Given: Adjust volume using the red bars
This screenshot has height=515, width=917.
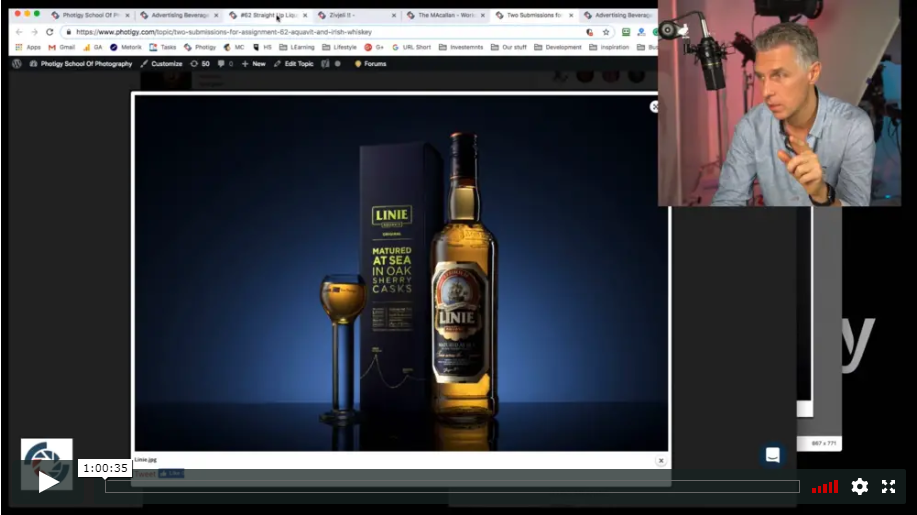Looking at the screenshot, I should click(825, 487).
